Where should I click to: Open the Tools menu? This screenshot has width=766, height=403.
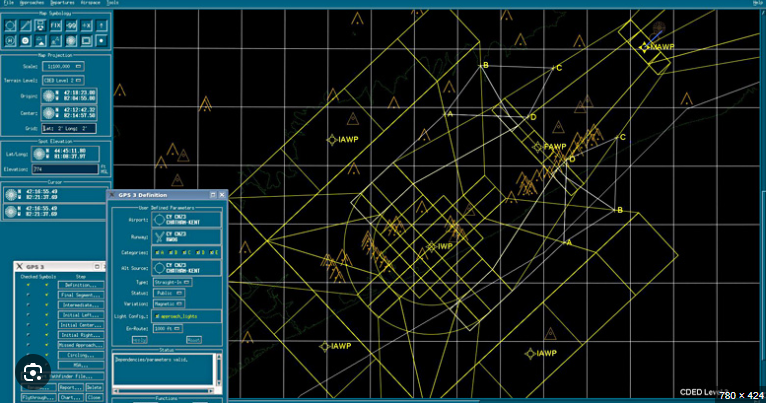click(113, 2)
